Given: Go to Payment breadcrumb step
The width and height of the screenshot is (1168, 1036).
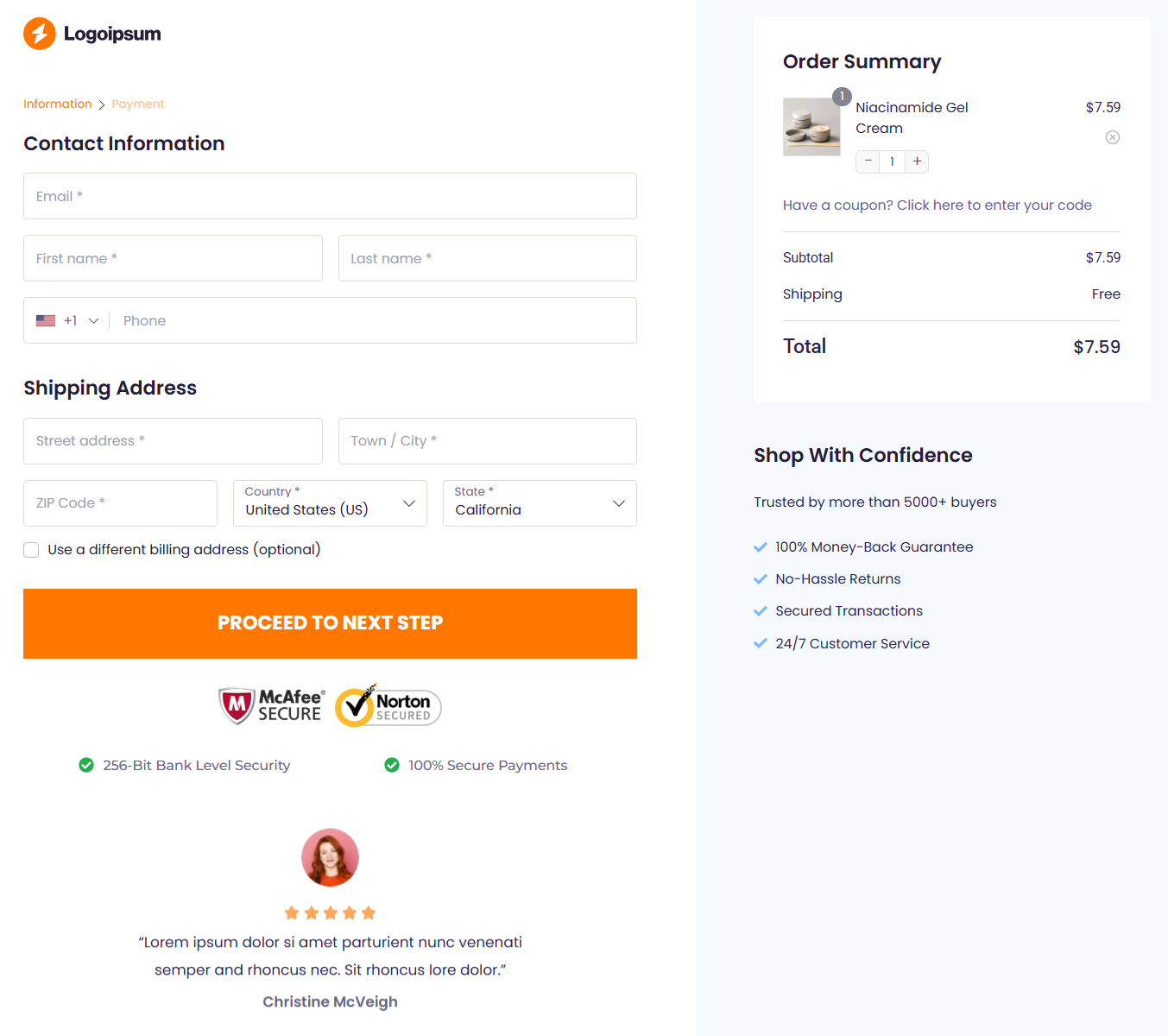Looking at the screenshot, I should click(x=137, y=104).
